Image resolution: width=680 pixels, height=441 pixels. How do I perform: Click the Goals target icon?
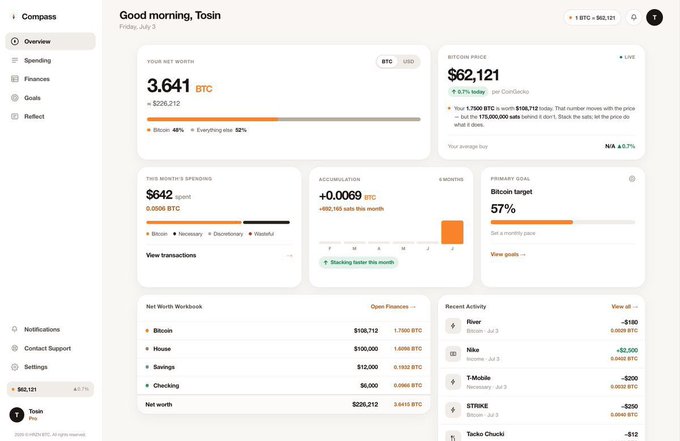15,98
